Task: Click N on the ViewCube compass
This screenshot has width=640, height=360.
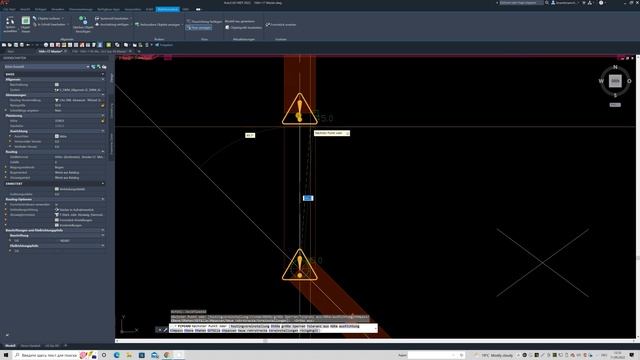Action: coord(615,67)
